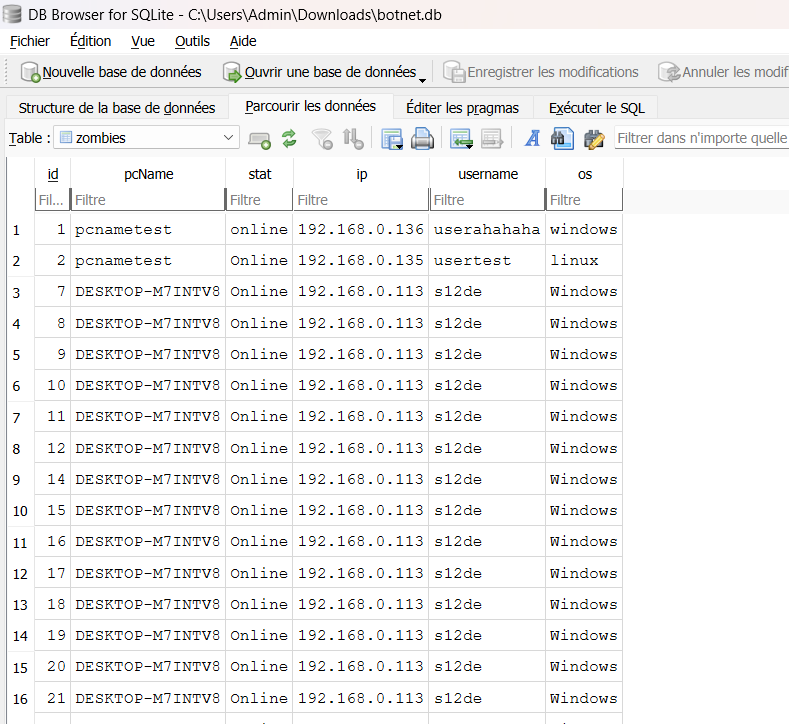Click insert new record icon
The height and width of the screenshot is (724, 789).
(x=461, y=138)
